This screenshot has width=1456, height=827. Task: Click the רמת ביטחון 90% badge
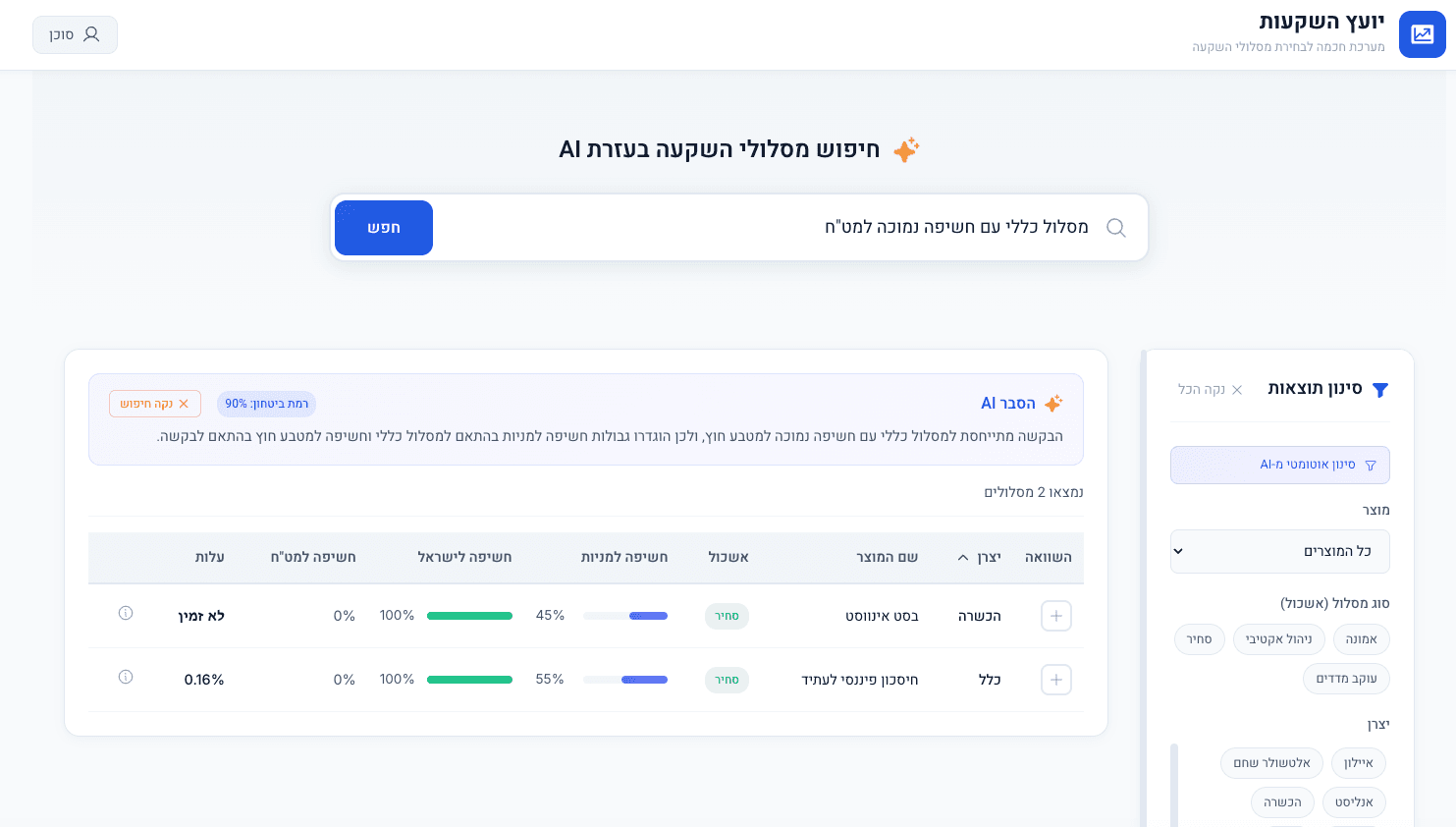tap(266, 404)
